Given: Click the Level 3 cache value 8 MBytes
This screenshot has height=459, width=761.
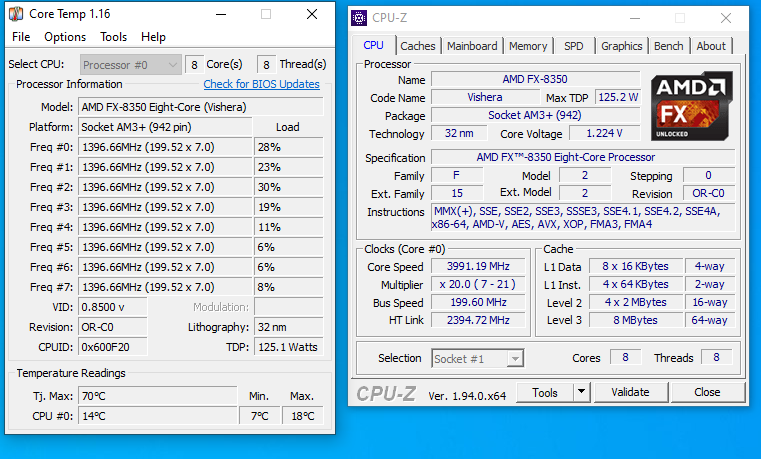Looking at the screenshot, I should click(635, 320).
